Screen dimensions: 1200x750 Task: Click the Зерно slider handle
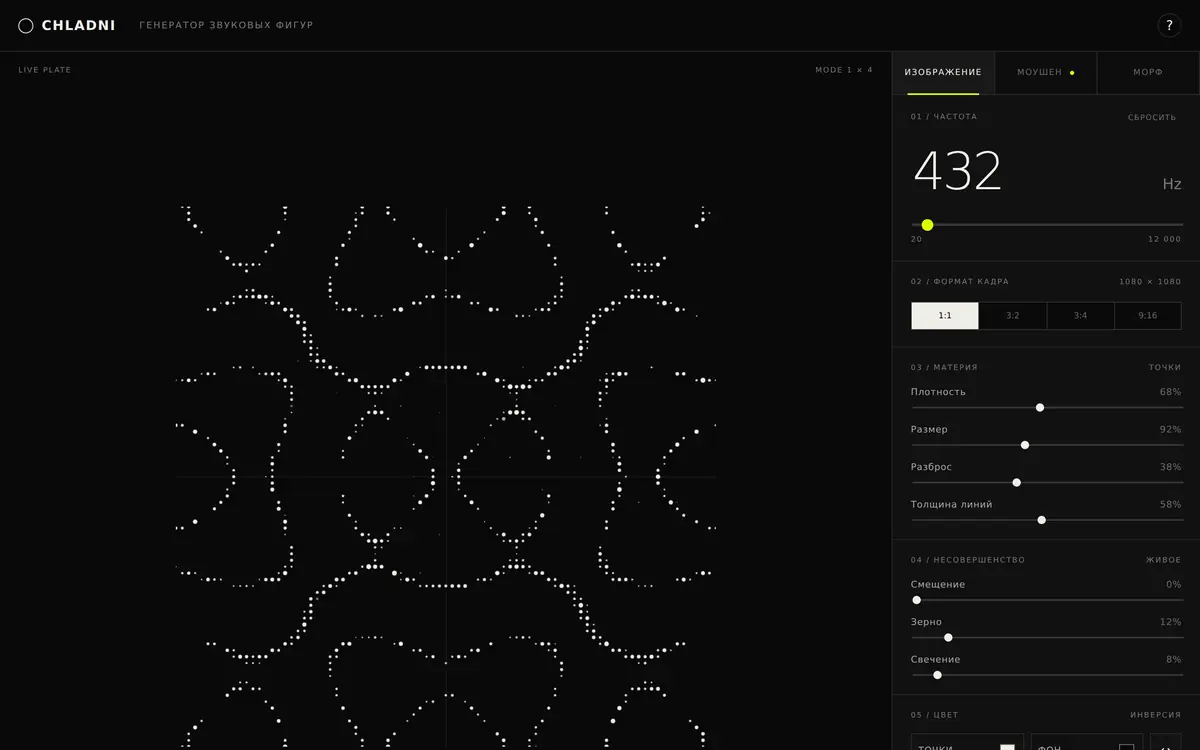(948, 638)
